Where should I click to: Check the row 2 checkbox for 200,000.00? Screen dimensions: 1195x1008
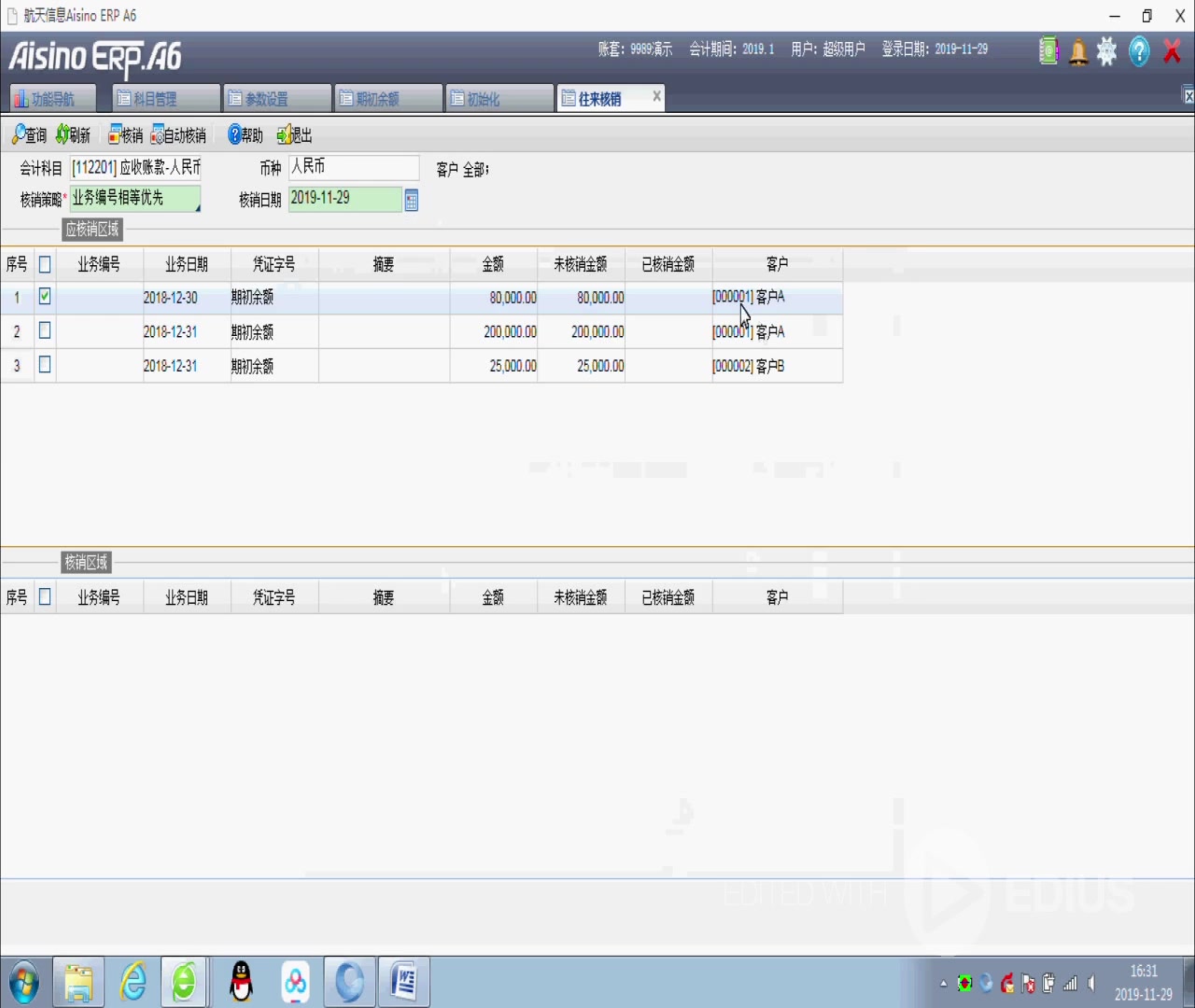coord(45,330)
